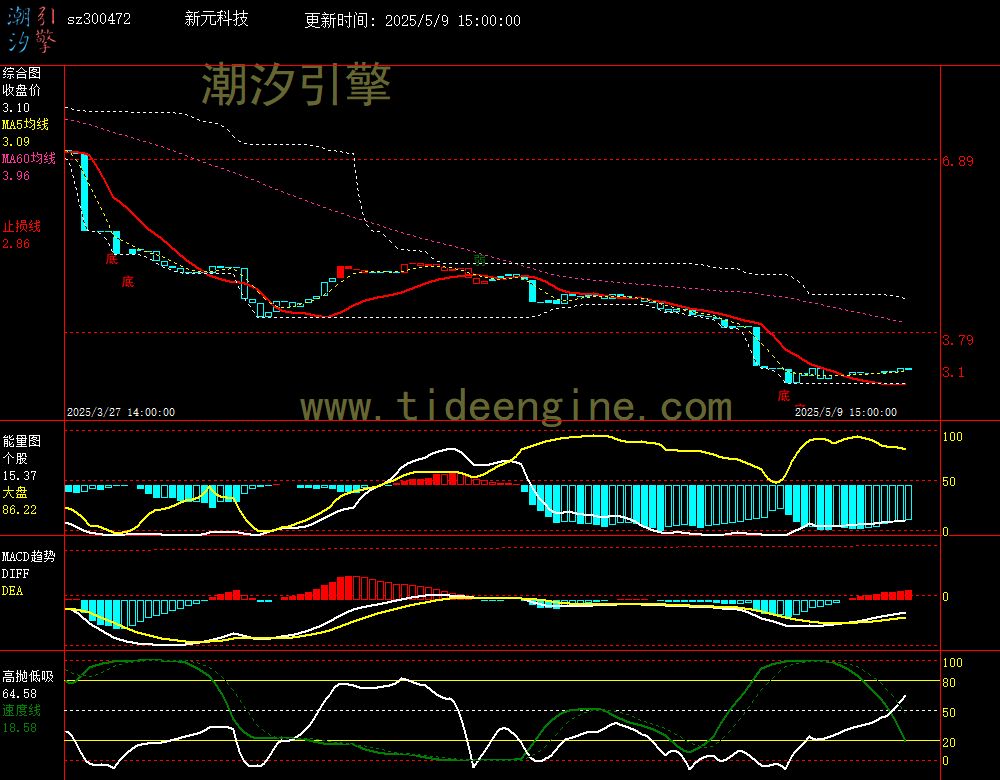Select the 个股 legend label
Image resolution: width=1000 pixels, height=780 pixels.
point(15,459)
